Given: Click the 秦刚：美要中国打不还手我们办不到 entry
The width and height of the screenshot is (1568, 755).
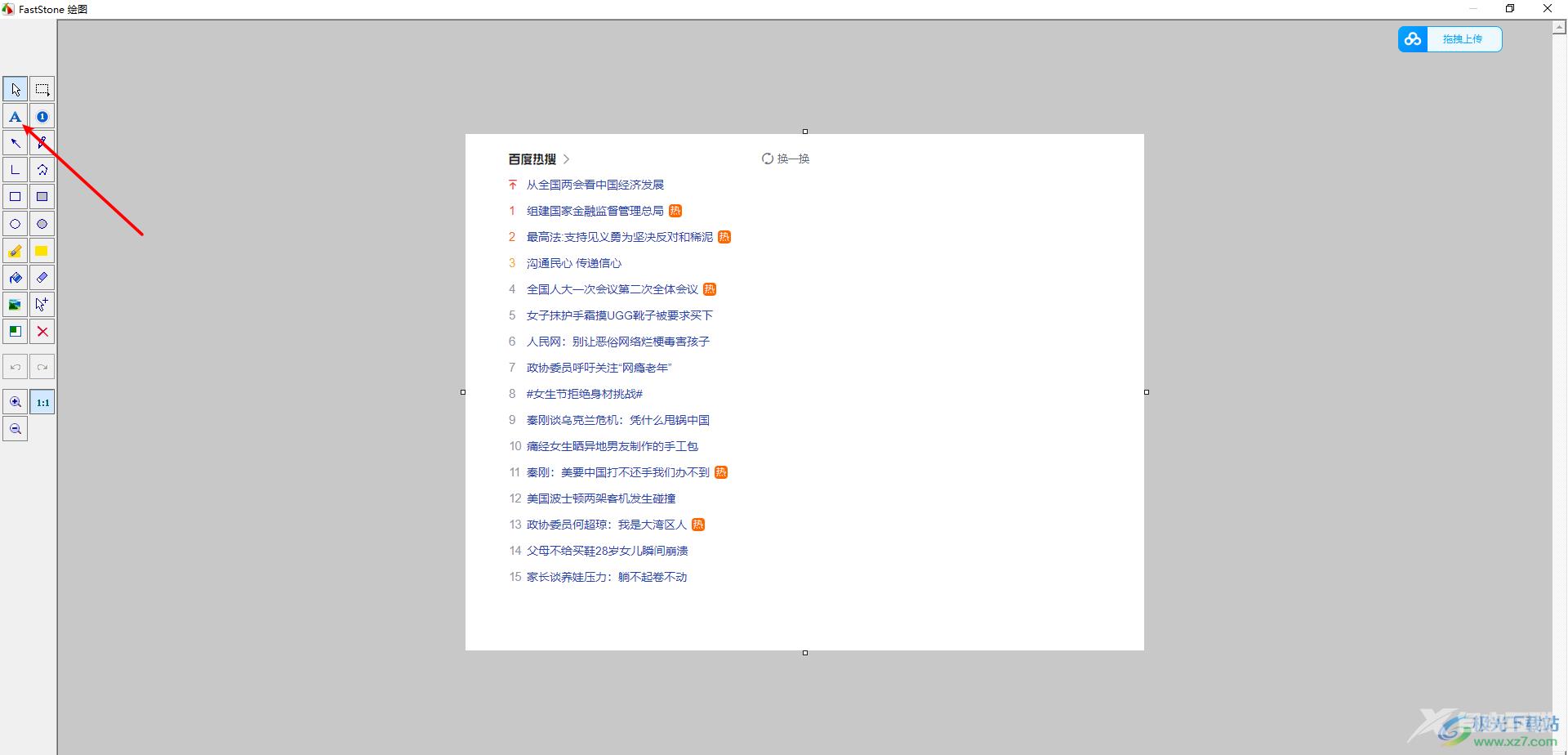Looking at the screenshot, I should coord(618,472).
